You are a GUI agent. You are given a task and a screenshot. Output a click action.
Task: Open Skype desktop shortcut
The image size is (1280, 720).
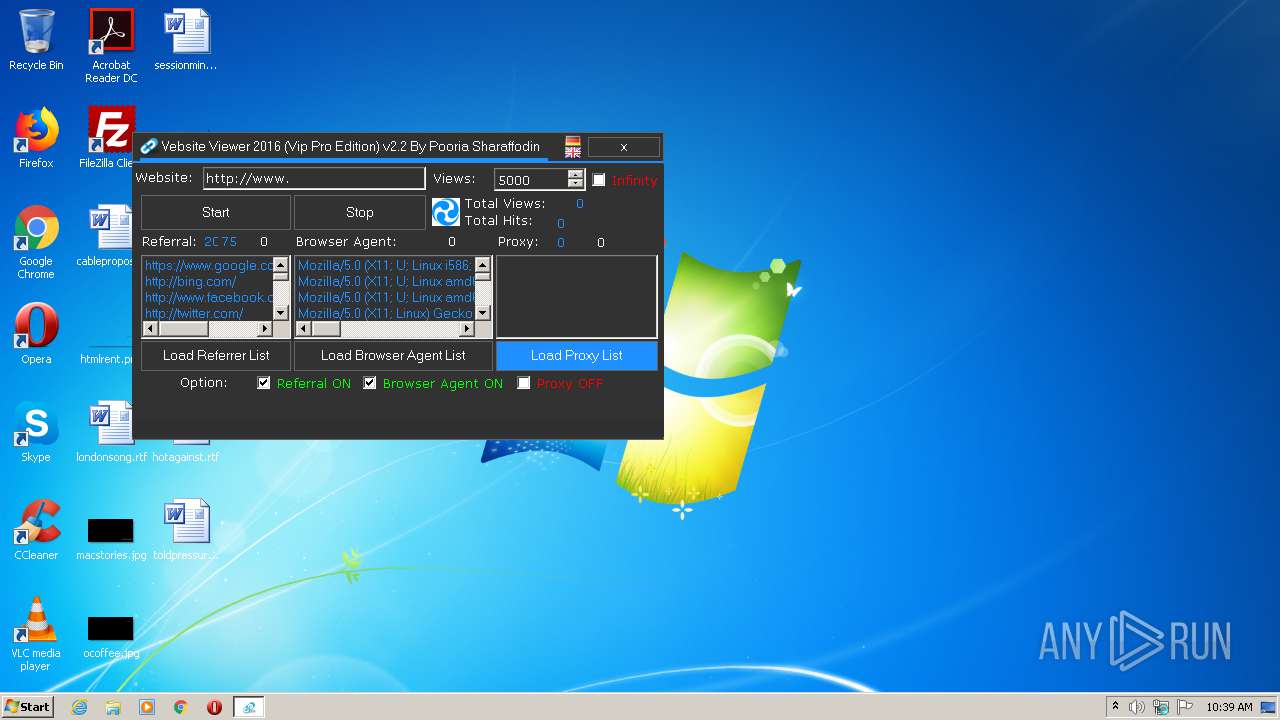(x=36, y=432)
